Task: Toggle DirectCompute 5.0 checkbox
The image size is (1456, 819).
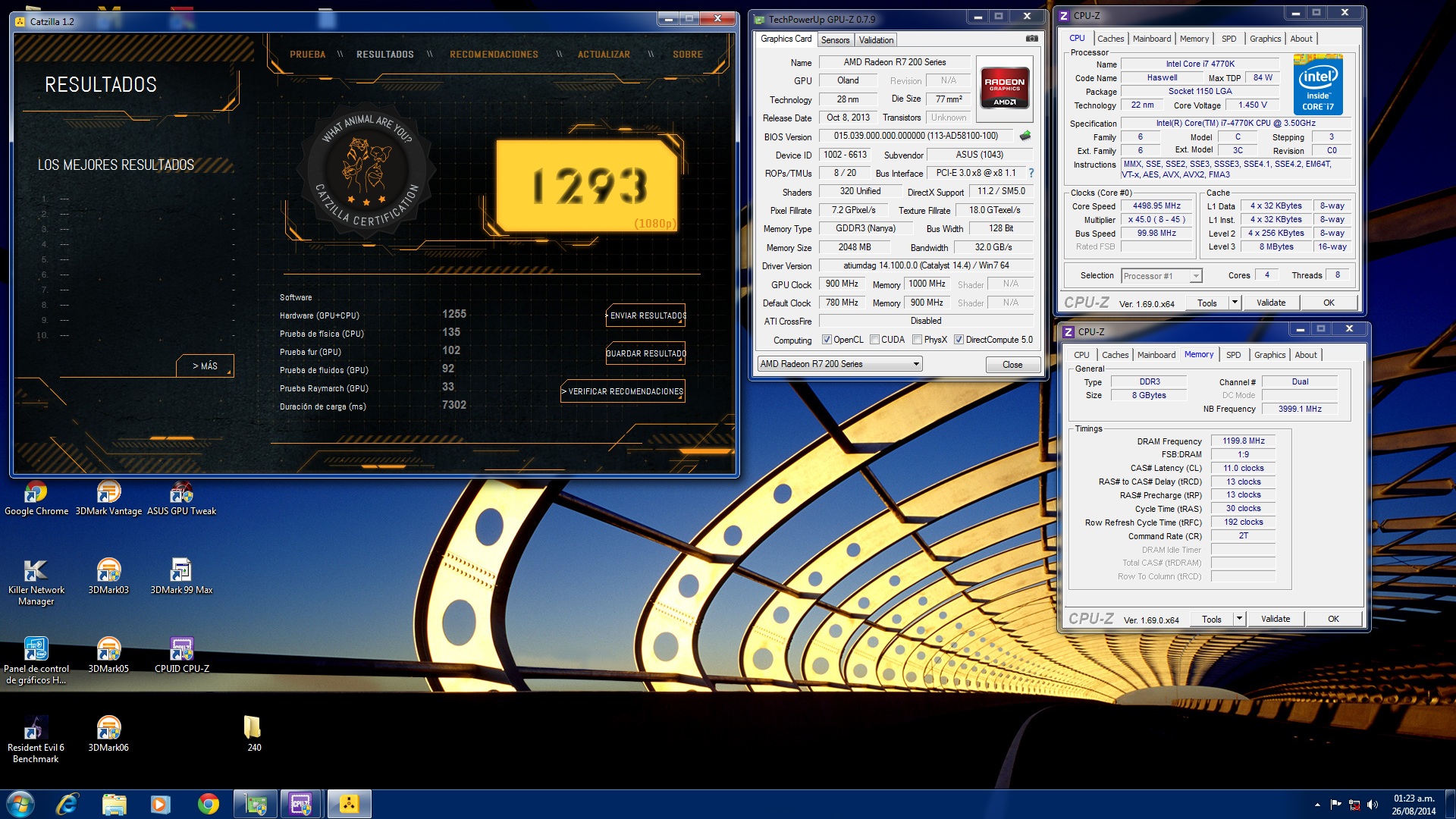Action: [959, 340]
